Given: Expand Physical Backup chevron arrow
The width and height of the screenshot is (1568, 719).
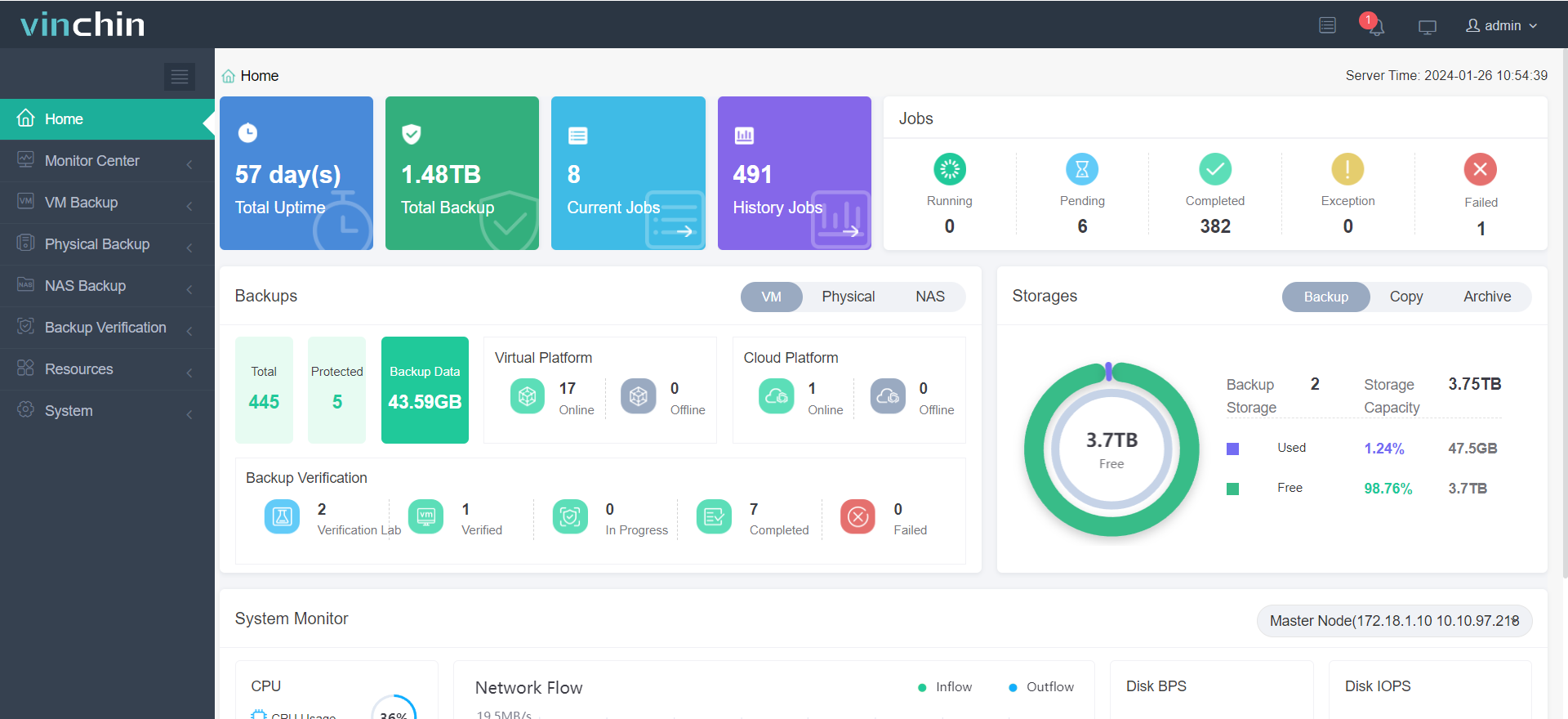Looking at the screenshot, I should pyautogui.click(x=189, y=248).
